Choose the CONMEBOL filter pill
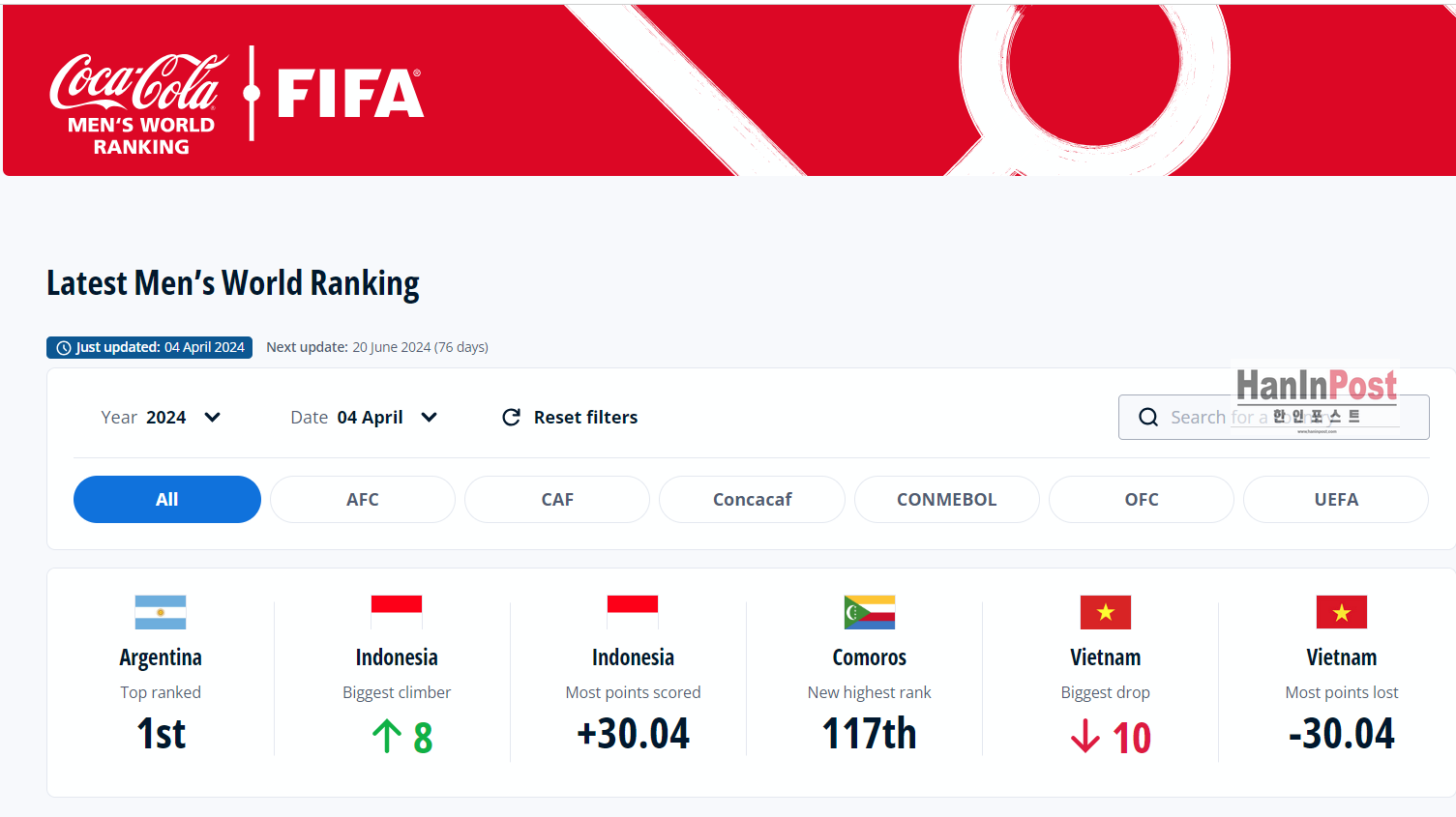 (946, 499)
